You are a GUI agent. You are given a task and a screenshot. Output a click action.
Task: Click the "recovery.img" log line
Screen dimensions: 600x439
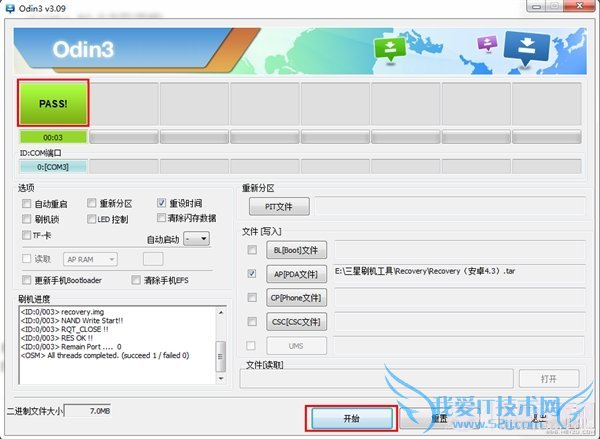(62, 312)
